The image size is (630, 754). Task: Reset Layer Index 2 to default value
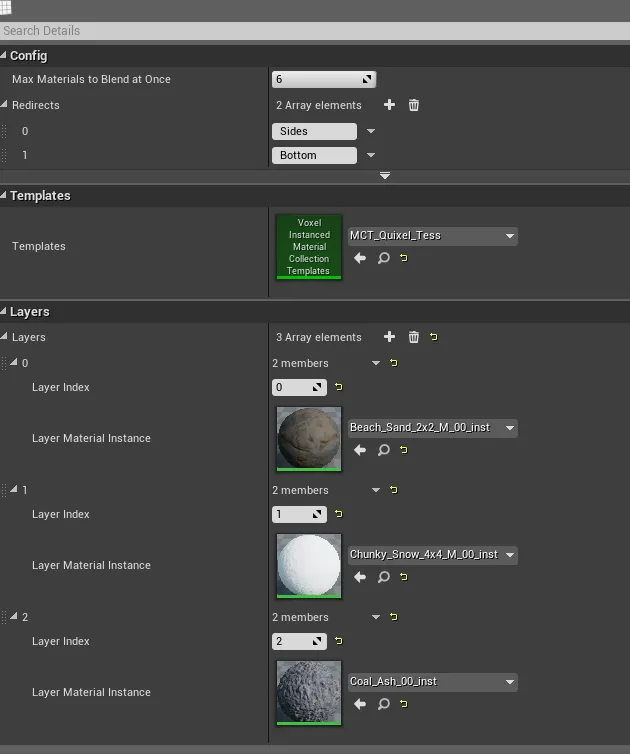tap(339, 641)
